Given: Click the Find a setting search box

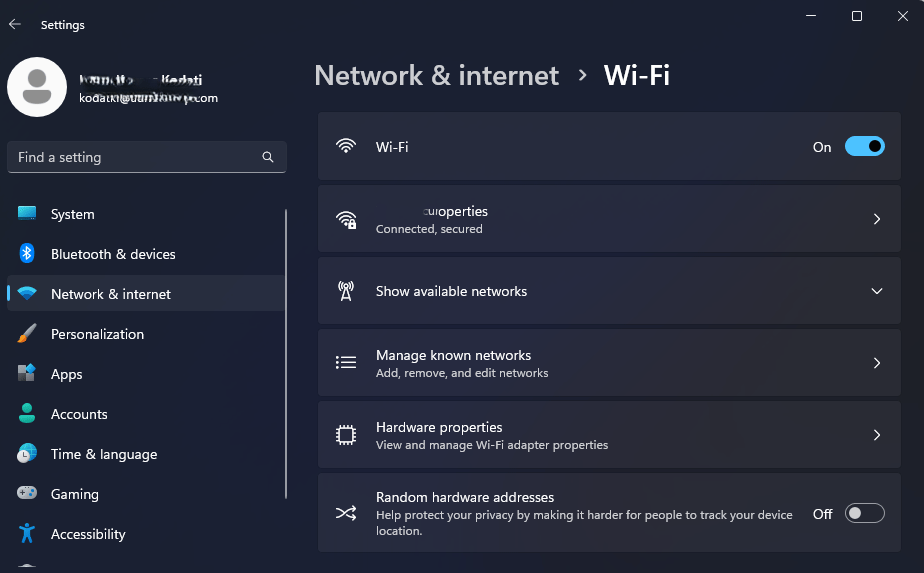Looking at the screenshot, I should (135, 157).
